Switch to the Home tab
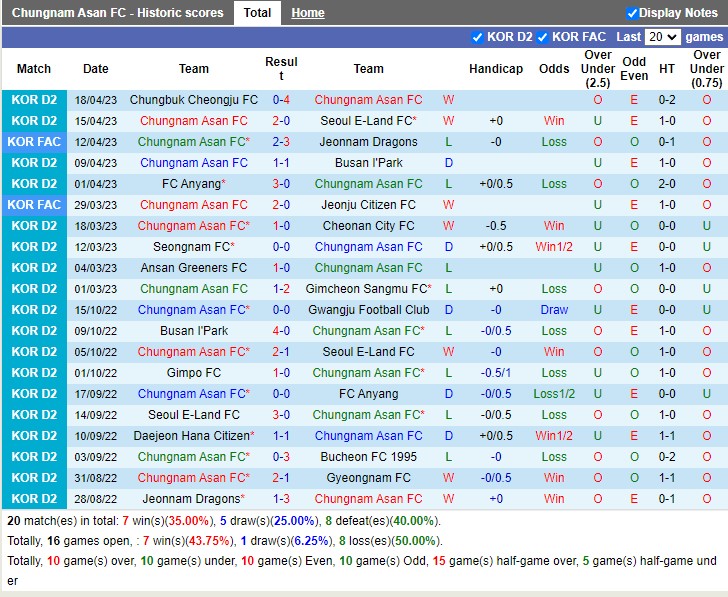The width and height of the screenshot is (728, 597). 308,13
